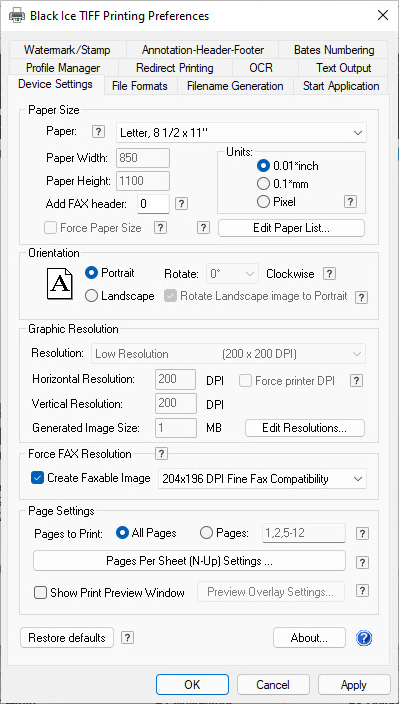This screenshot has height=704, width=399.
Task: Switch to the File Formats tab
Action: coord(140,86)
